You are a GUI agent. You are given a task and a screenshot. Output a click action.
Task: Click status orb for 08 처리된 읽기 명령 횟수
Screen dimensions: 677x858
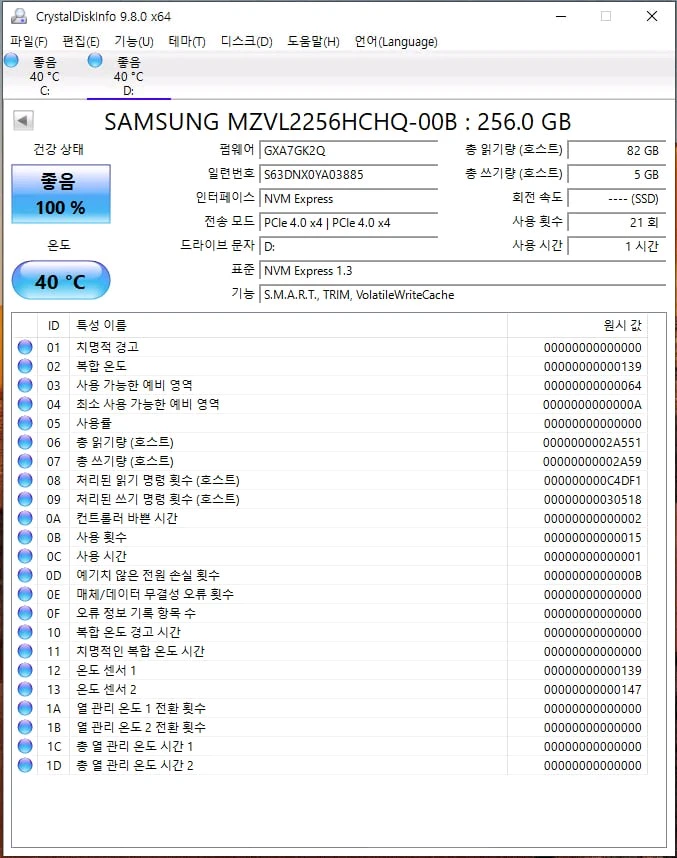(25, 480)
